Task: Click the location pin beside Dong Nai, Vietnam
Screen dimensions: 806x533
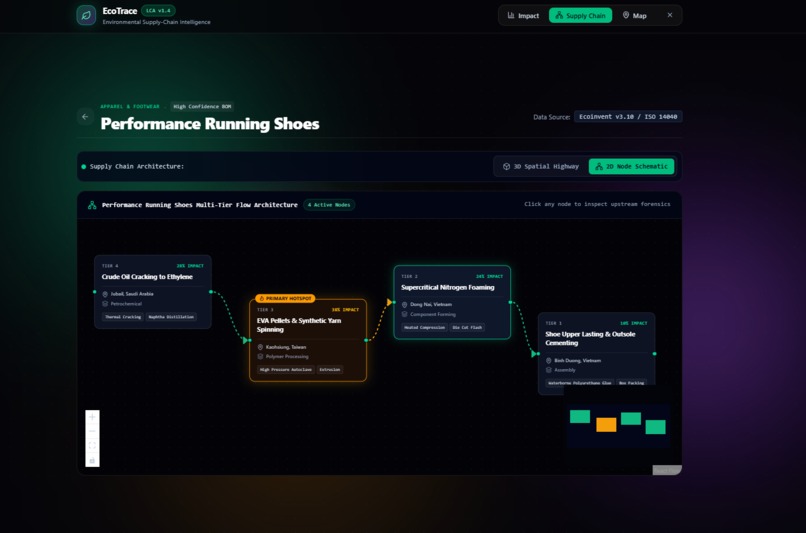Action: tap(405, 305)
